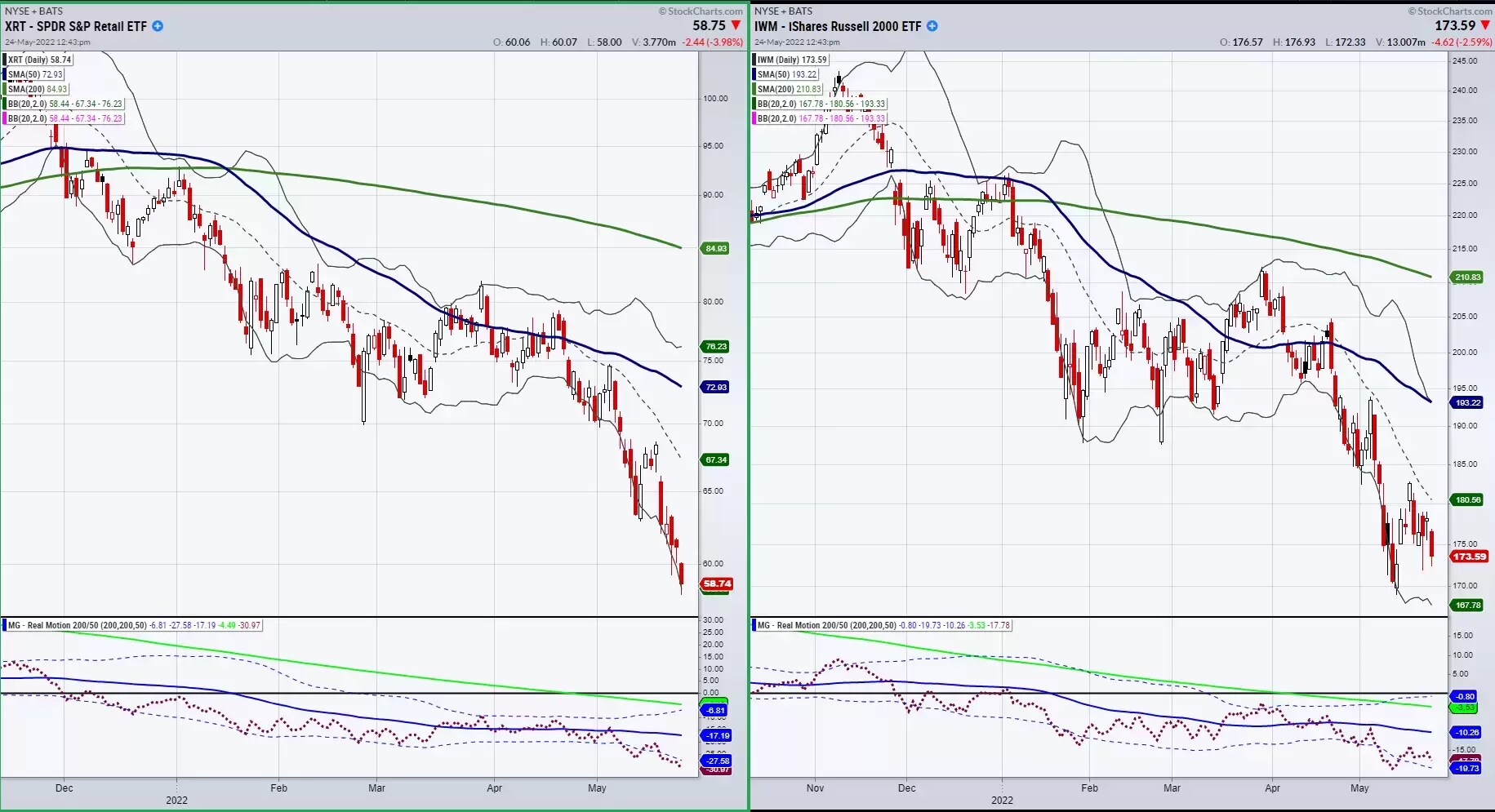Click the Apr label on XRT time axis

click(x=494, y=788)
